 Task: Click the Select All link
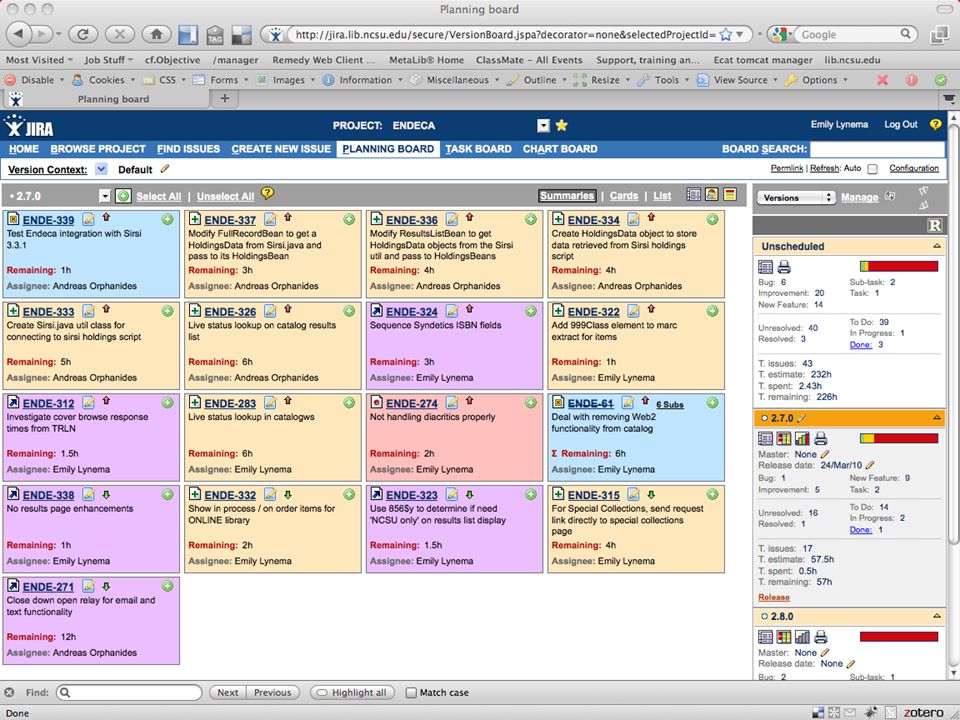click(x=159, y=197)
